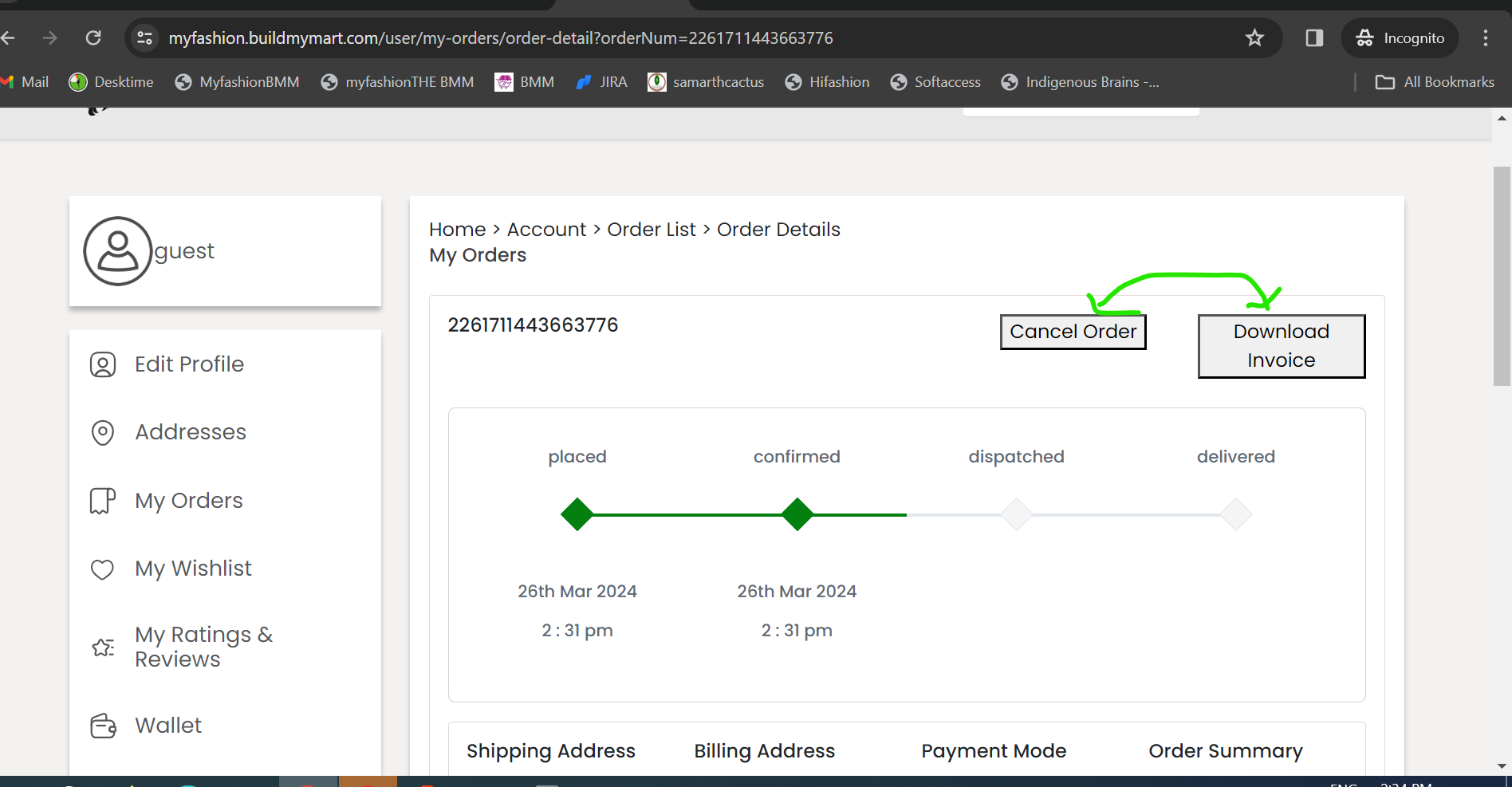Click order number 2261711443663776
This screenshot has height=787, width=1512.
coord(533,325)
